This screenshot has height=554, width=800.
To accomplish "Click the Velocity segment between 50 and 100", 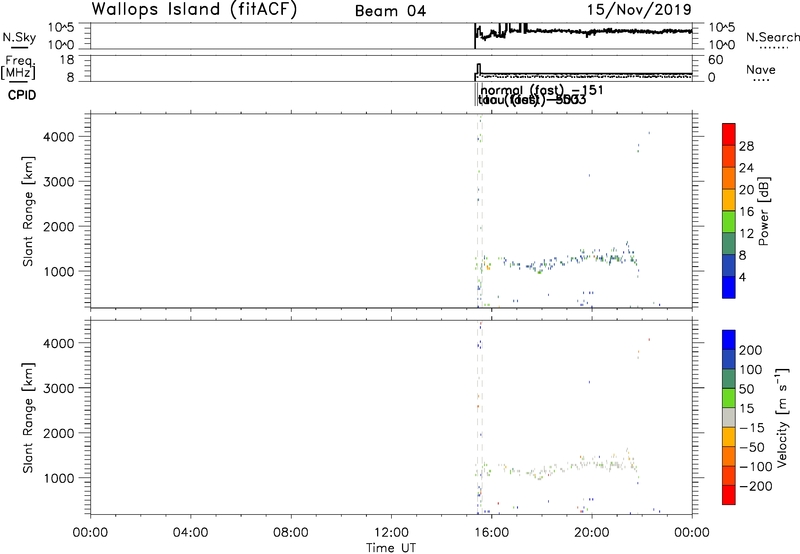I will [x=729, y=379].
